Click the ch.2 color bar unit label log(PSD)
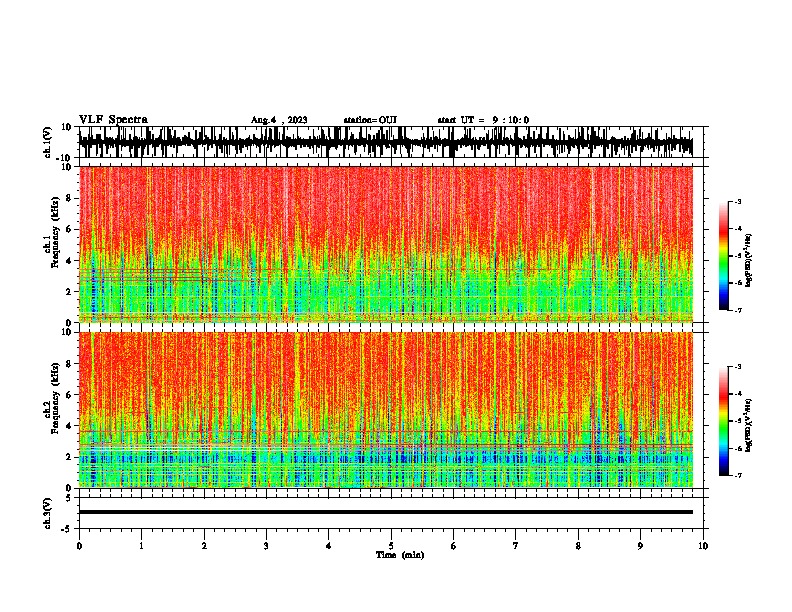792x612 pixels. tap(749, 425)
